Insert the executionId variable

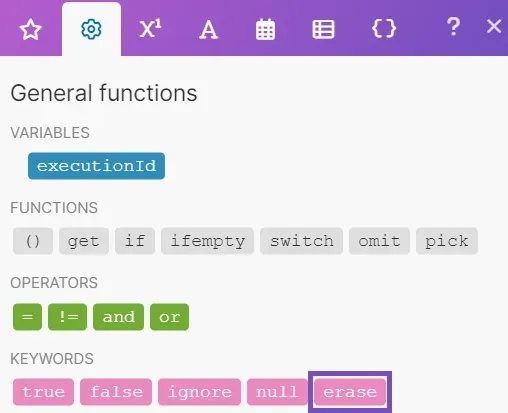coord(96,166)
